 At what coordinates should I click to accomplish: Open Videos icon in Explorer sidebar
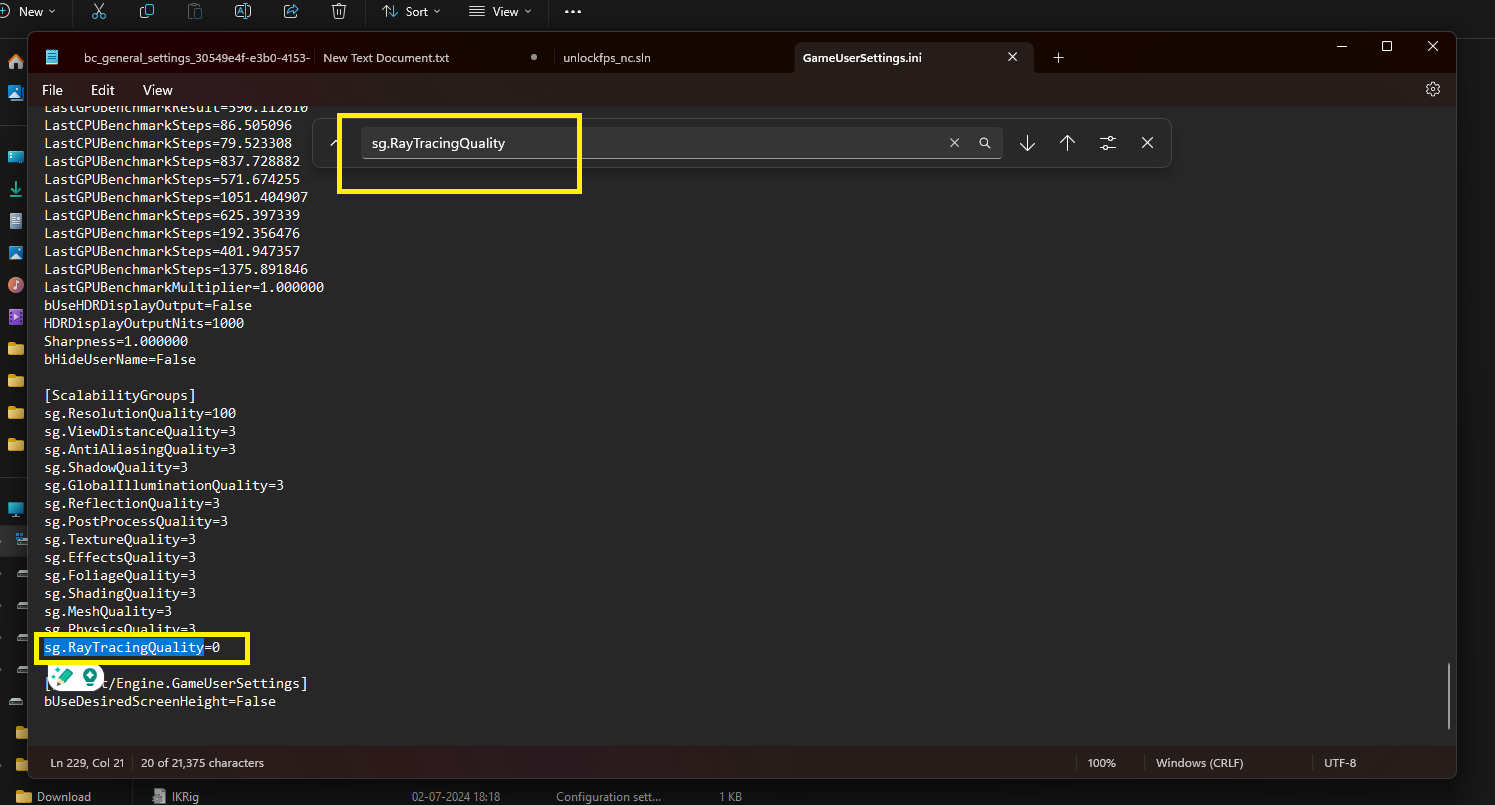click(15, 317)
